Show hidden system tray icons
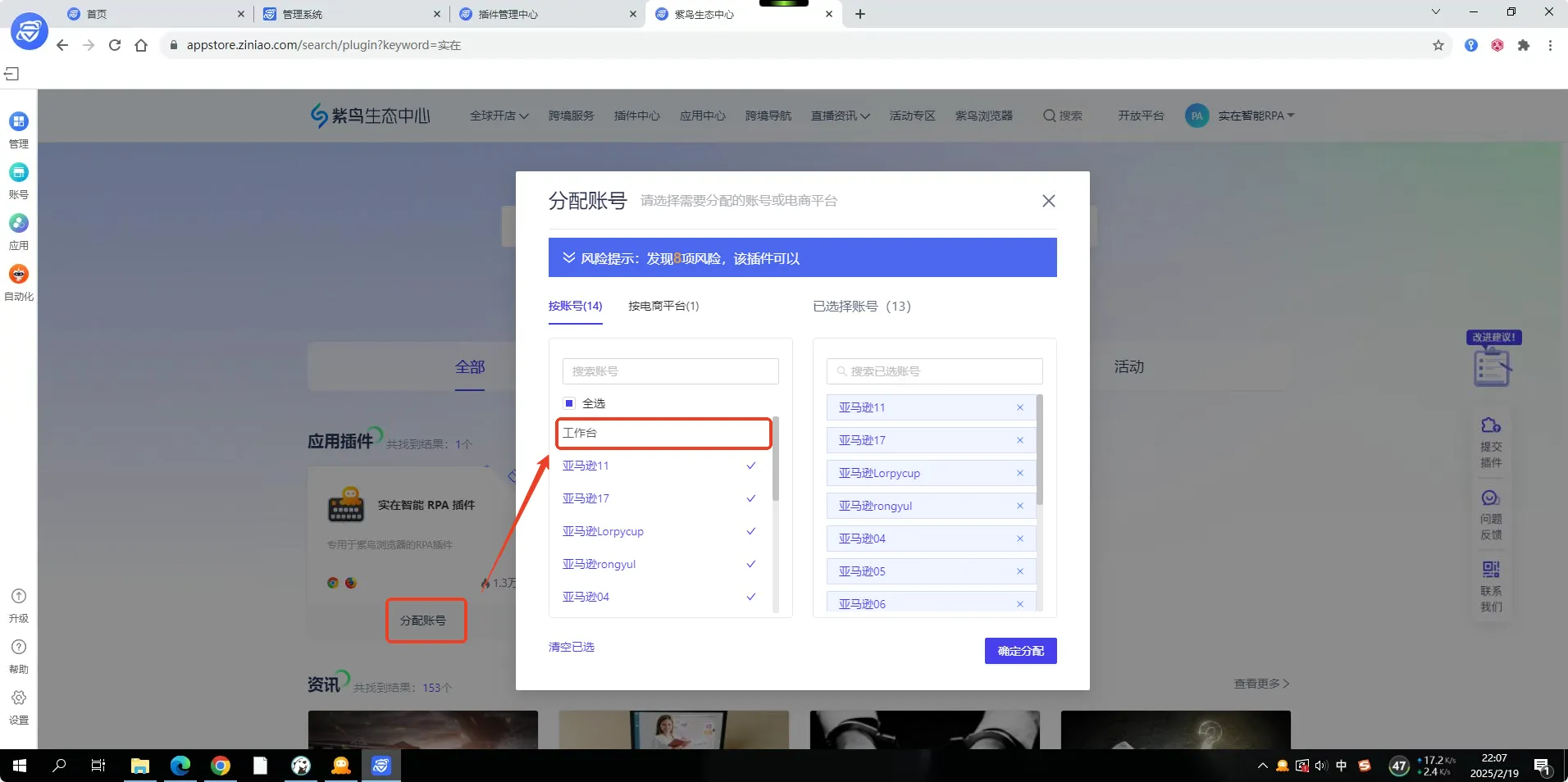Screen dimensions: 1568x782 [1262, 766]
